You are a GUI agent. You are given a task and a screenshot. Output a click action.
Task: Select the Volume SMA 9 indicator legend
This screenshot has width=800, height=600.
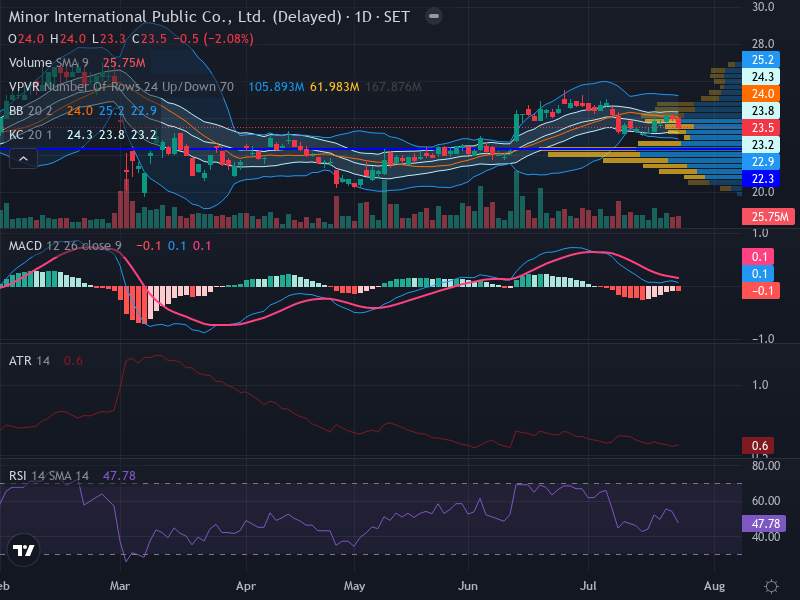[x=48, y=63]
